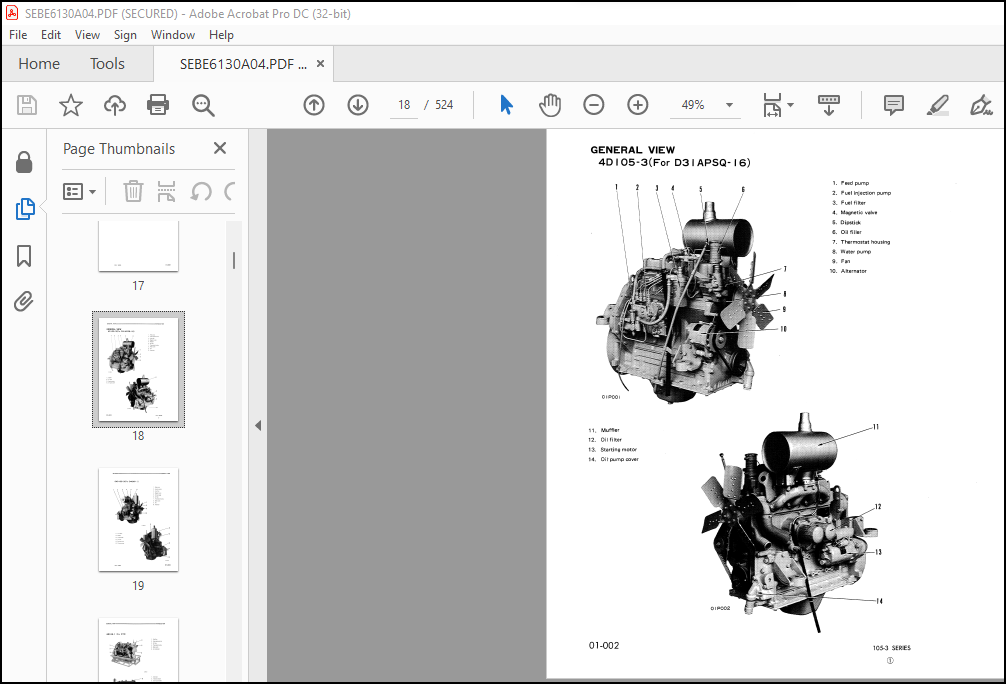Open the Window menu
Viewport: 1006px width, 684px height.
(173, 35)
